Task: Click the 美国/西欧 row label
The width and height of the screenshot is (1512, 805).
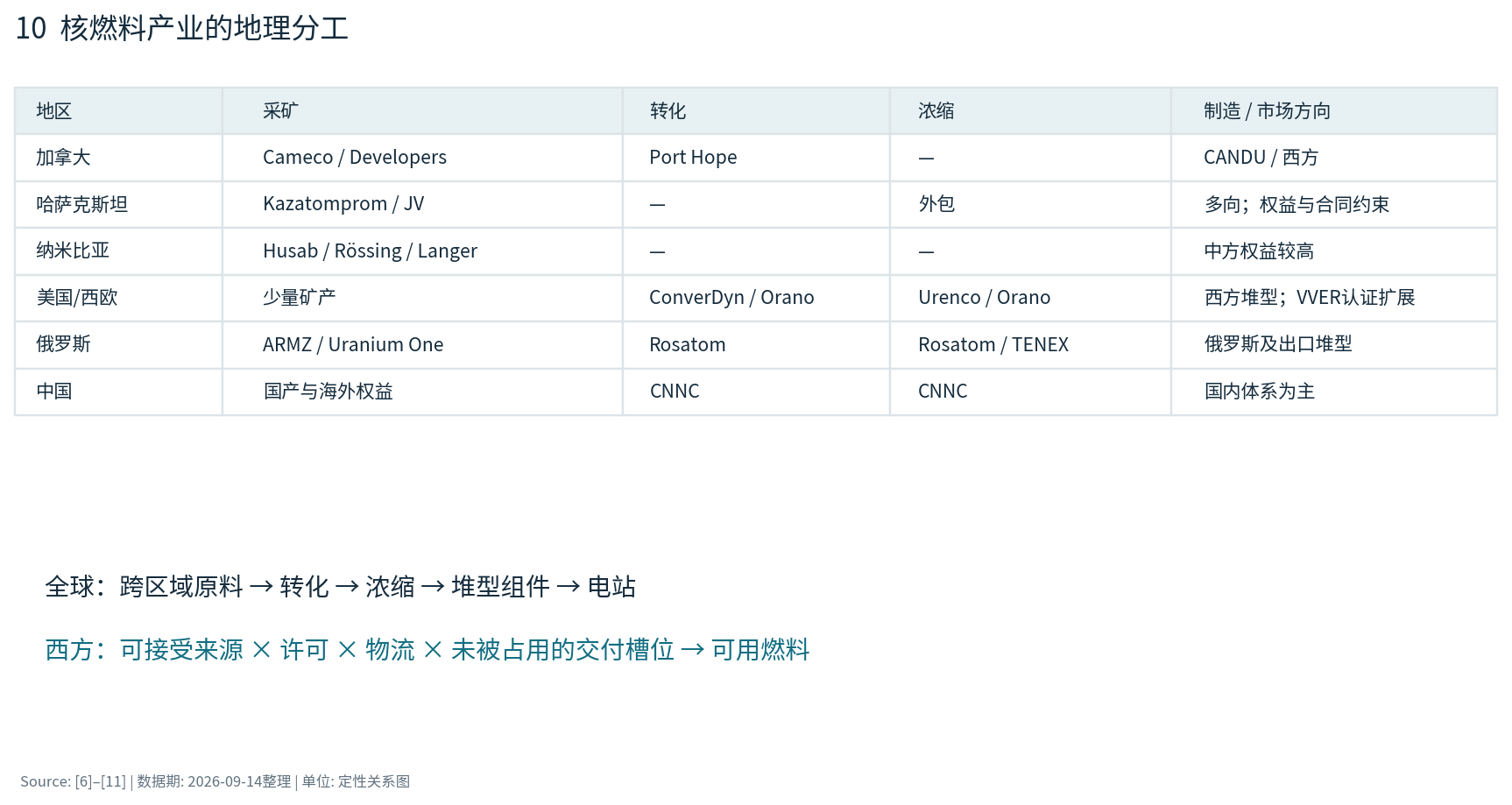Action: (x=118, y=298)
